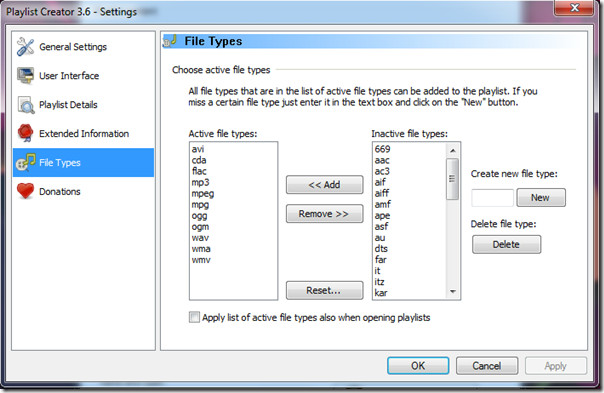Enable Apply list of active file types checkbox

195,317
